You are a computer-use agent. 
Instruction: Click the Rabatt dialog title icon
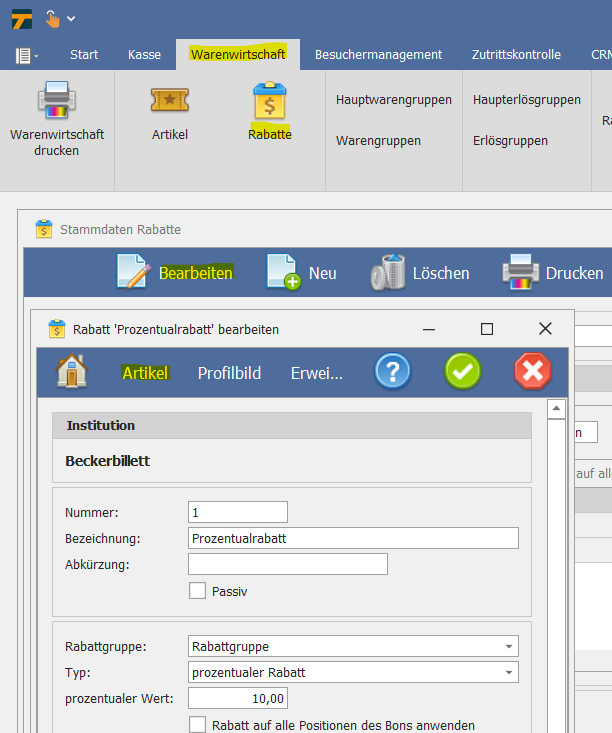click(x=57, y=329)
